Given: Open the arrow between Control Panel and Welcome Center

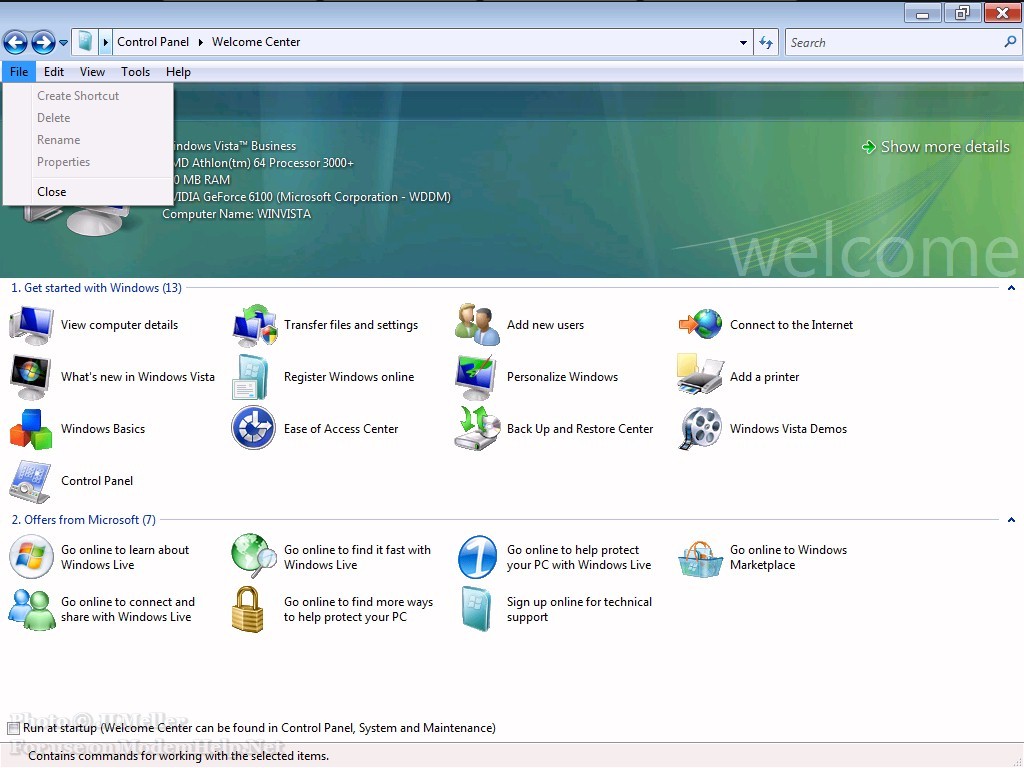Looking at the screenshot, I should tap(200, 42).
